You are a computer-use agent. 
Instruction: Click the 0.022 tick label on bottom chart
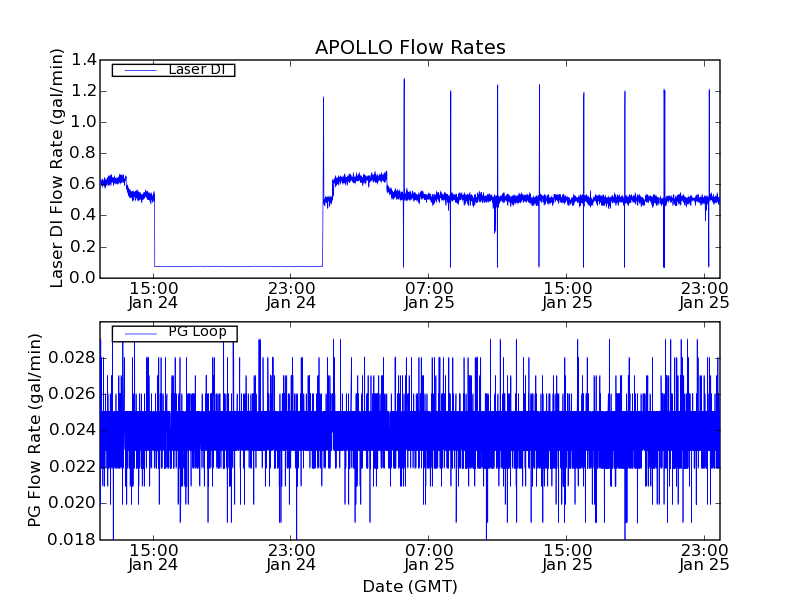[x=72, y=467]
